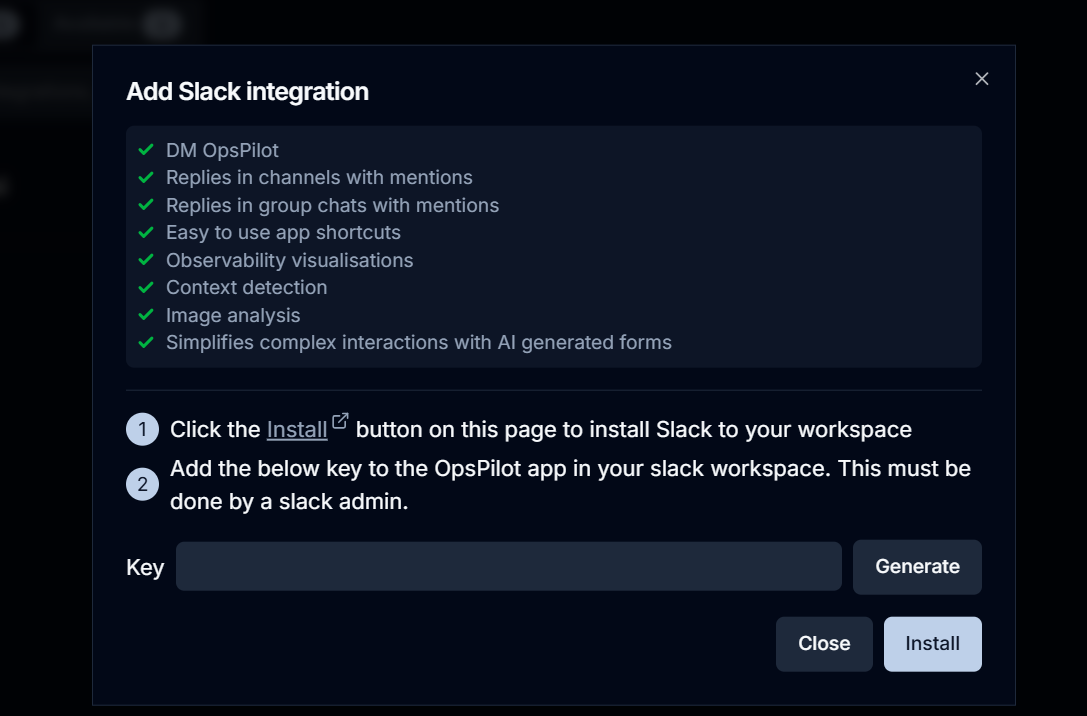Click the Close button at dialog bottom

click(x=824, y=644)
